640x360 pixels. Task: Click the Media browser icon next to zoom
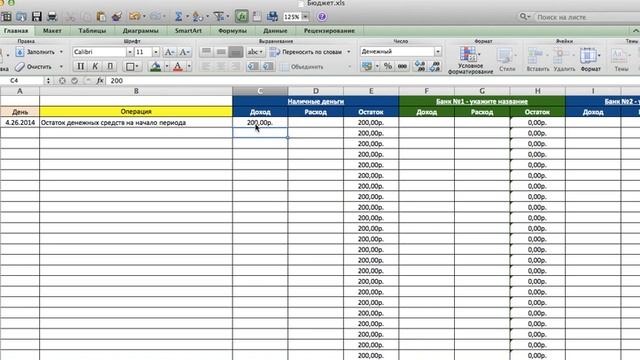point(272,16)
